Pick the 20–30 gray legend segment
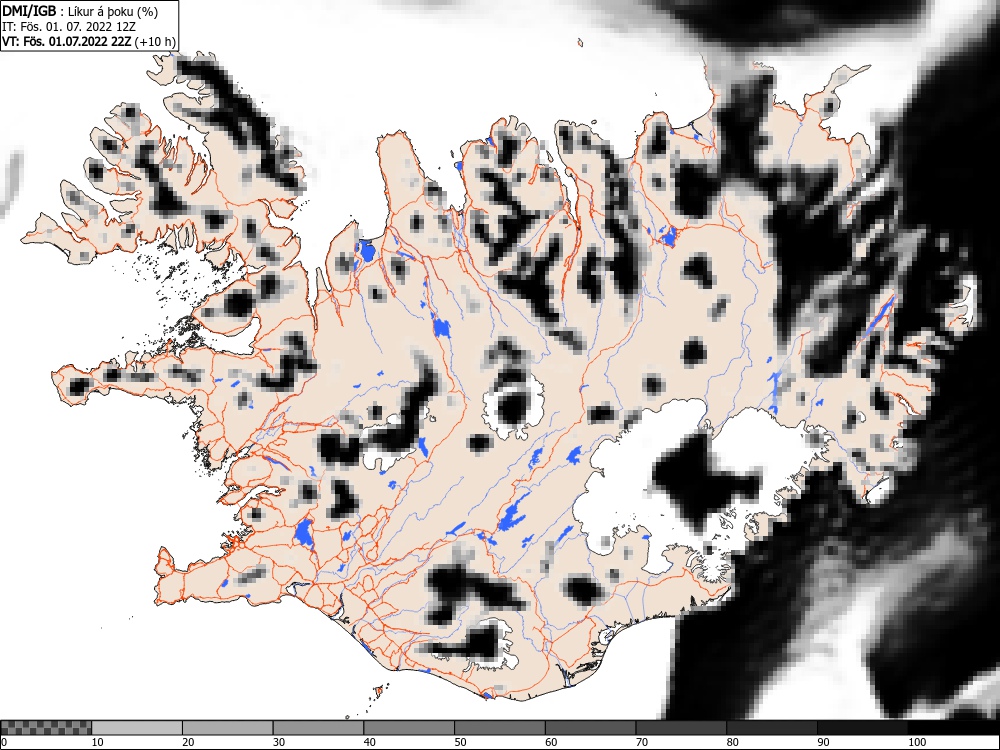 click(228, 728)
